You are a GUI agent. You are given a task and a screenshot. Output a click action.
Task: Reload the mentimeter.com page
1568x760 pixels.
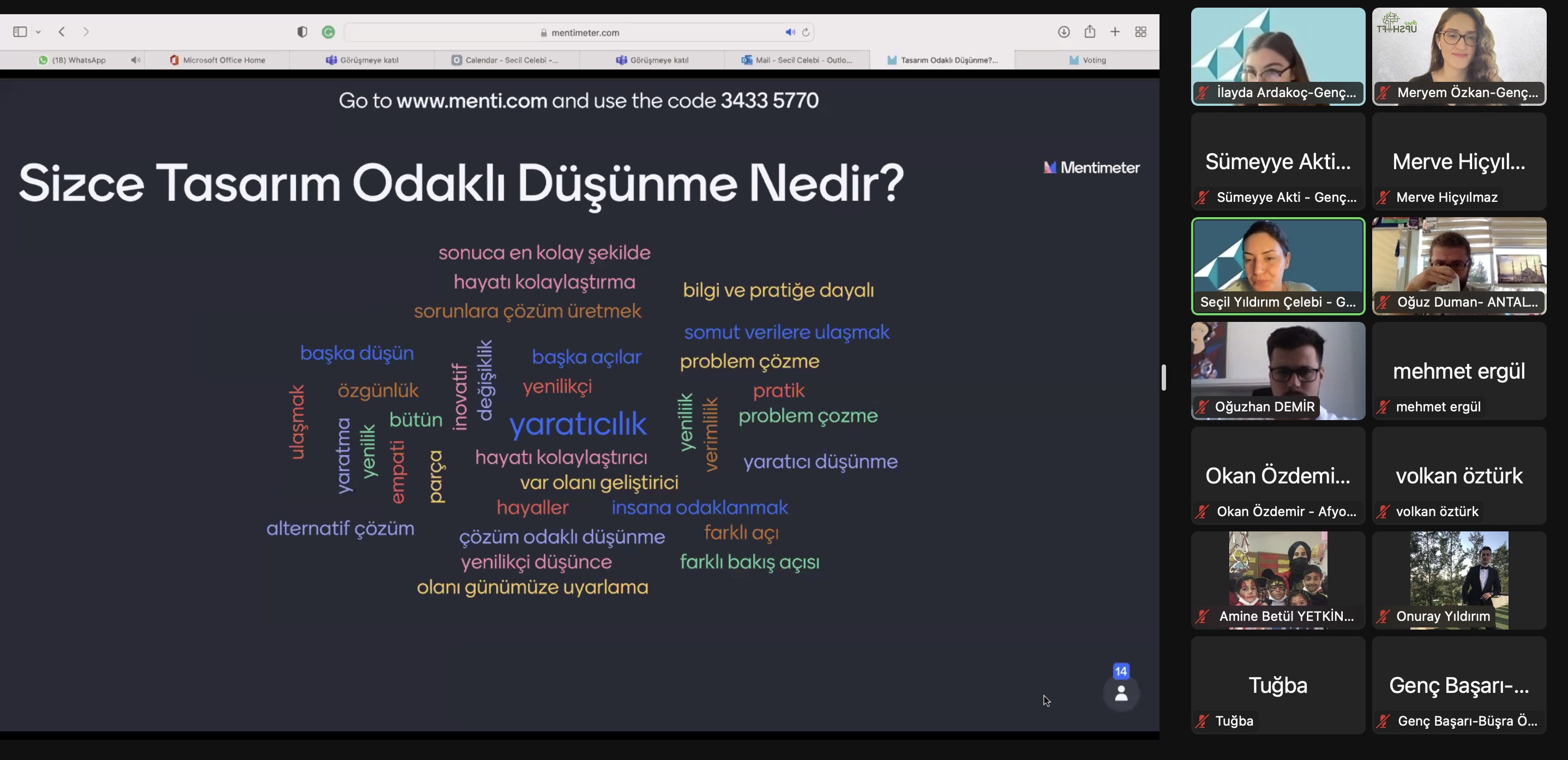(806, 32)
